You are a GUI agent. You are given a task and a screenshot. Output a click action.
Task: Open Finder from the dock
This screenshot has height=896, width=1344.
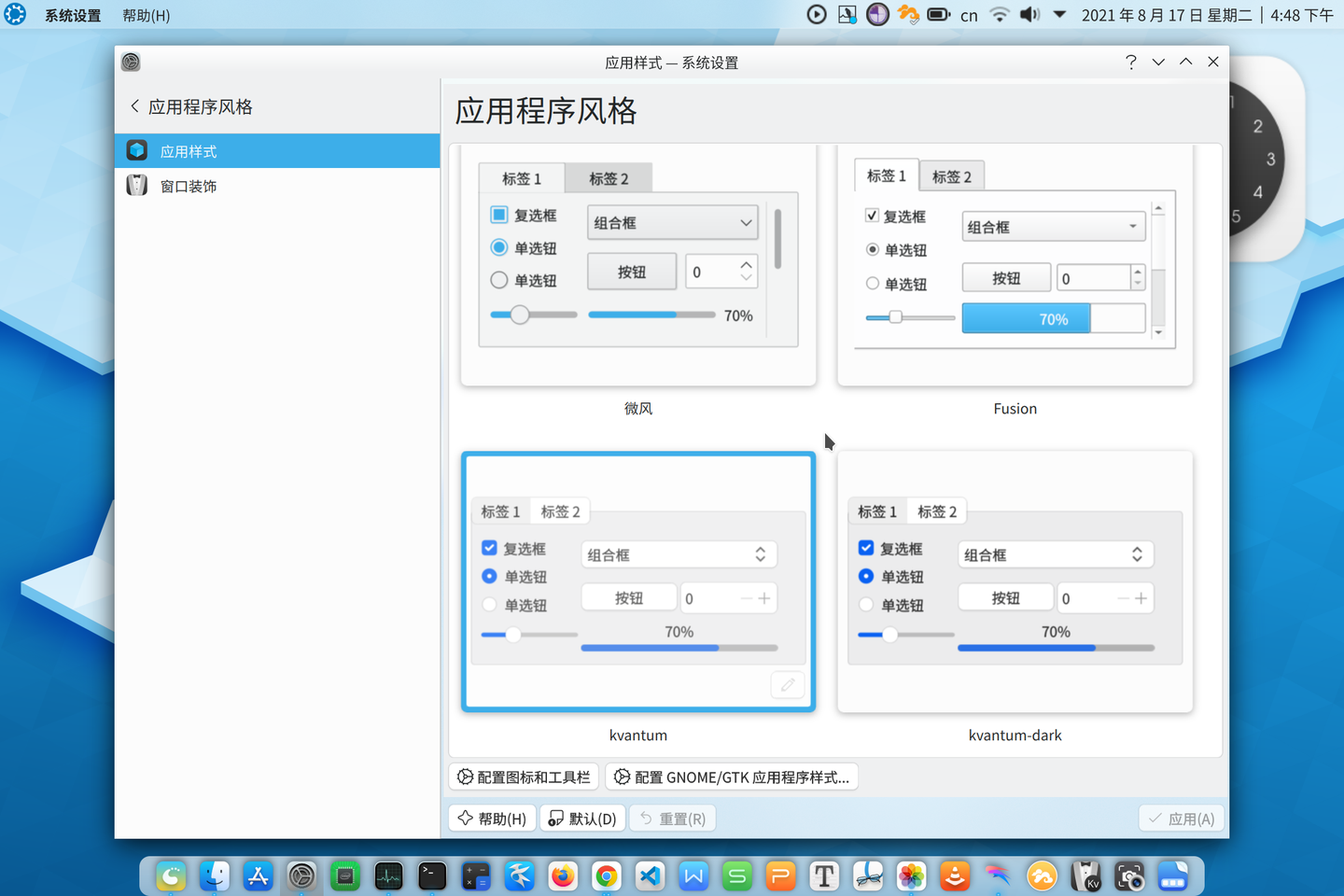[214, 875]
